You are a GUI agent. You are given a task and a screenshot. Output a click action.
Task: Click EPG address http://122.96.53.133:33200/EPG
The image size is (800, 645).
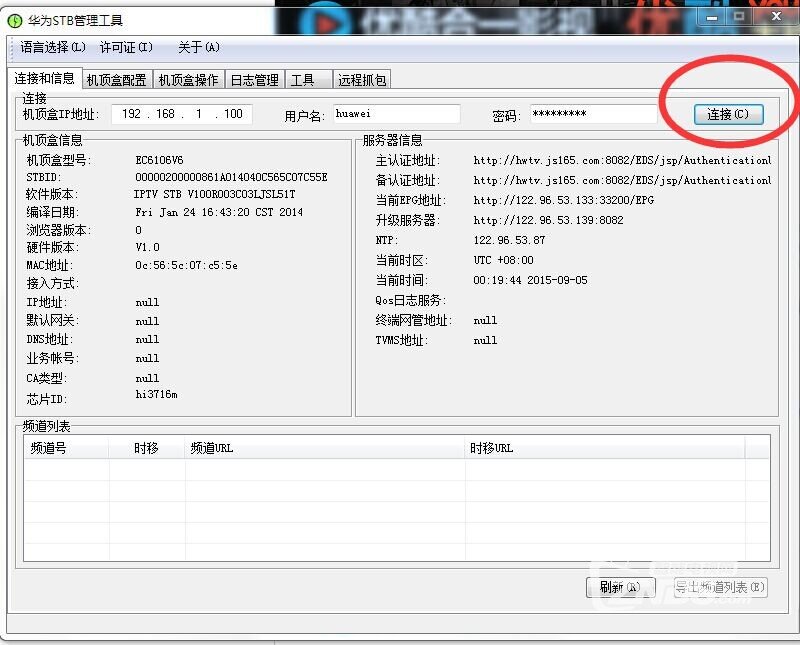563,201
